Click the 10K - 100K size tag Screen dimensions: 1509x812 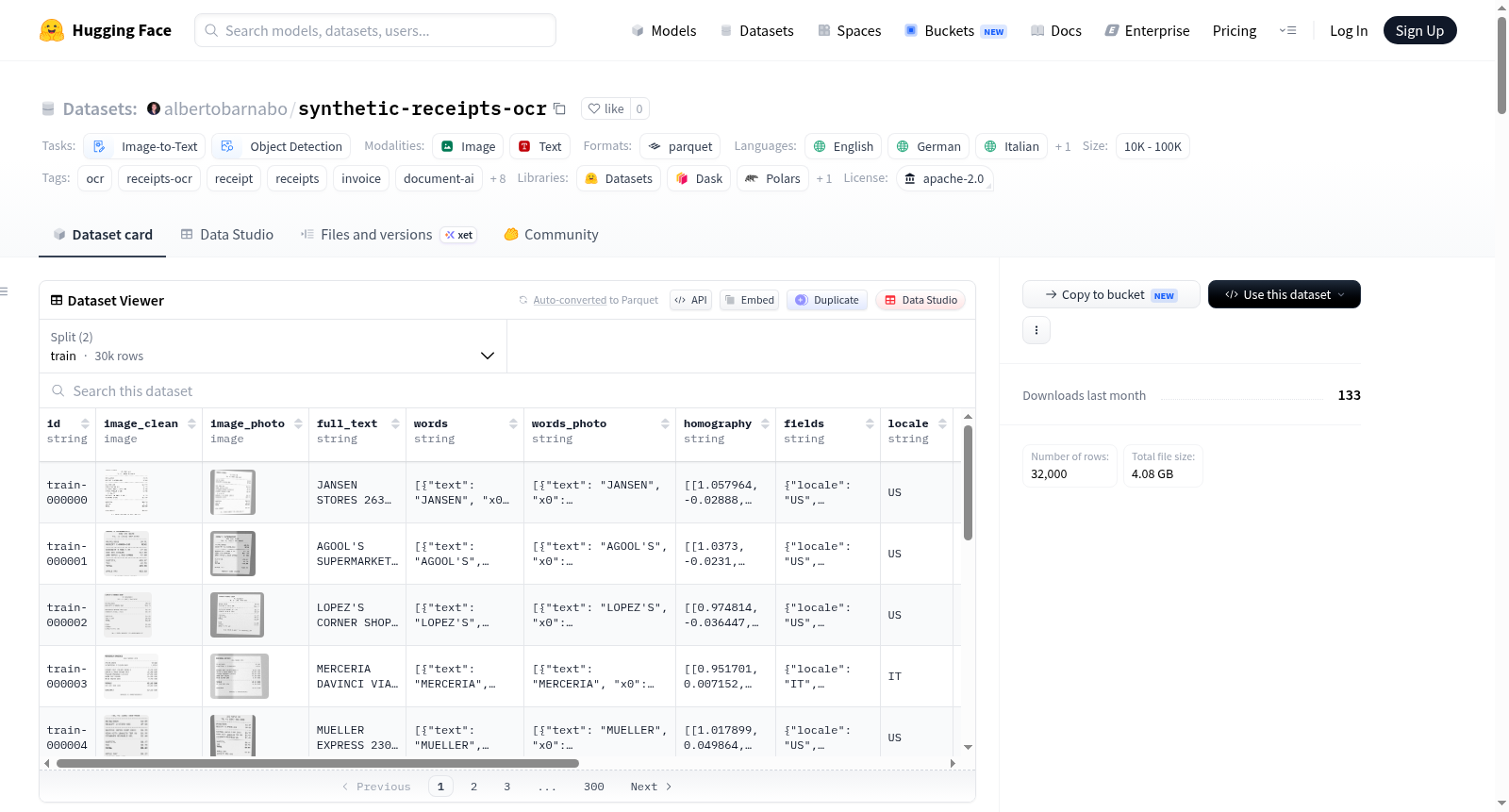click(1152, 146)
